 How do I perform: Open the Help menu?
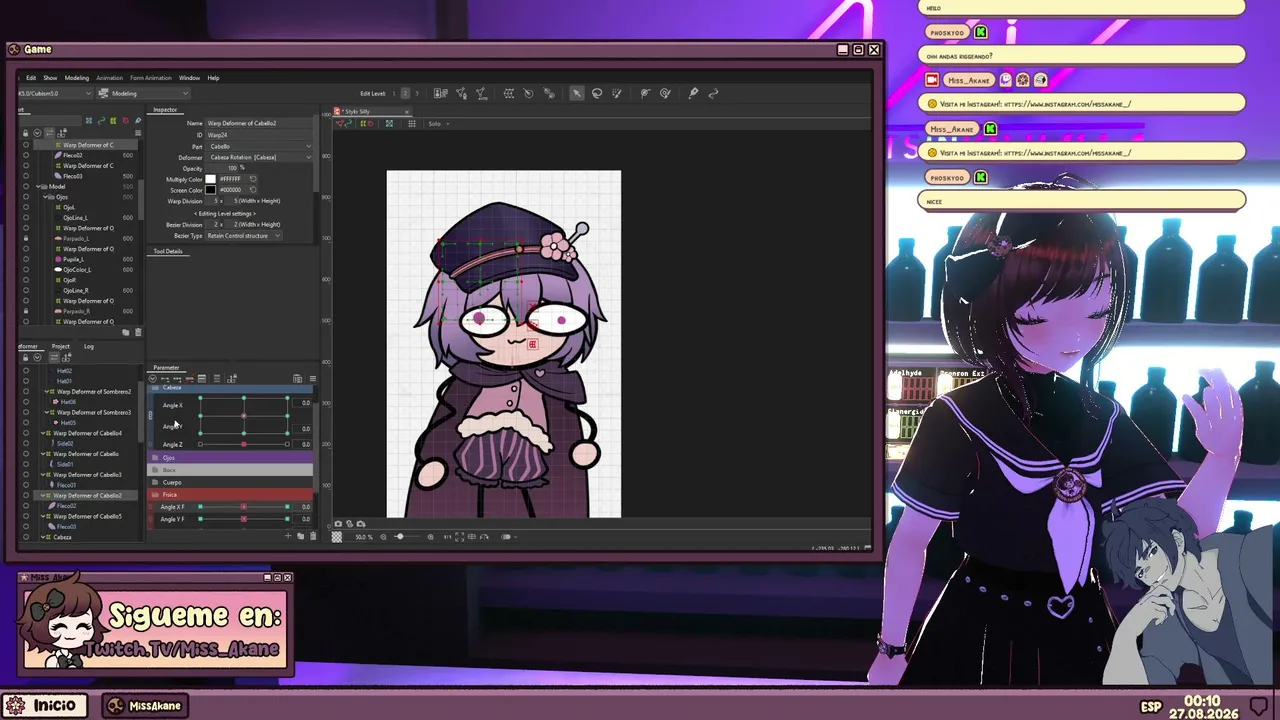[213, 77]
